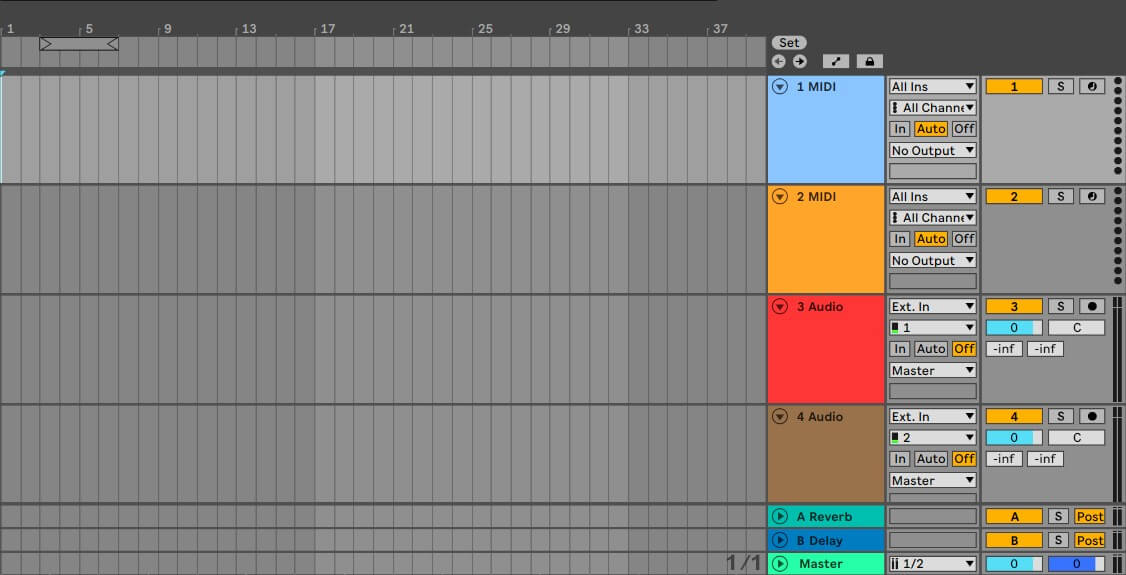Screen dimensions: 1126x575
Task: Unfold the A Reverb return track
Action: pyautogui.click(x=780, y=517)
